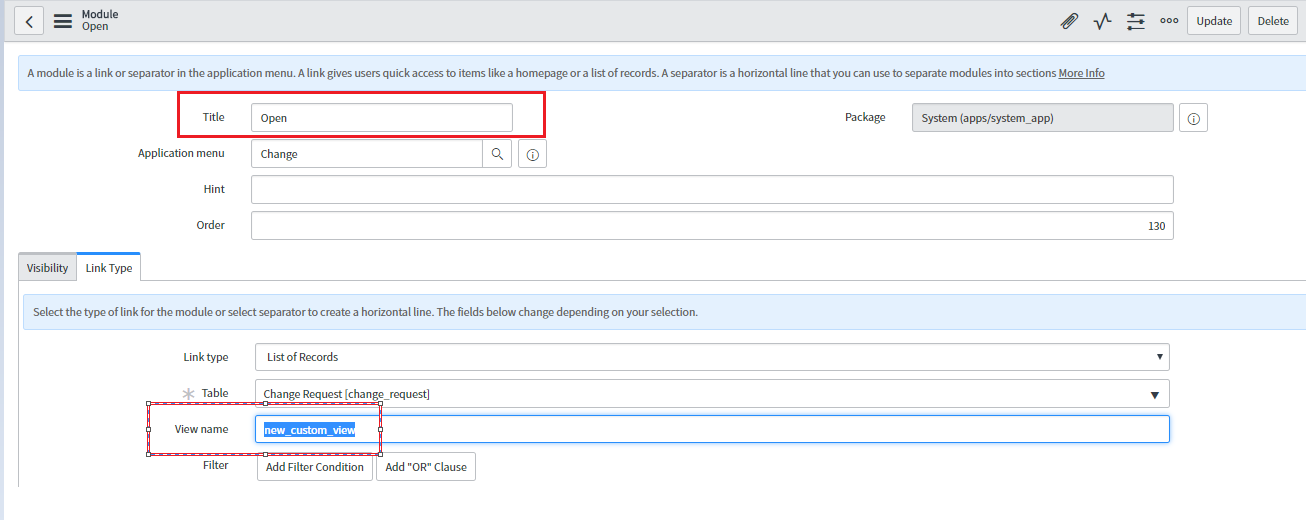
Task: Expand the Link type dropdown
Action: 711,357
